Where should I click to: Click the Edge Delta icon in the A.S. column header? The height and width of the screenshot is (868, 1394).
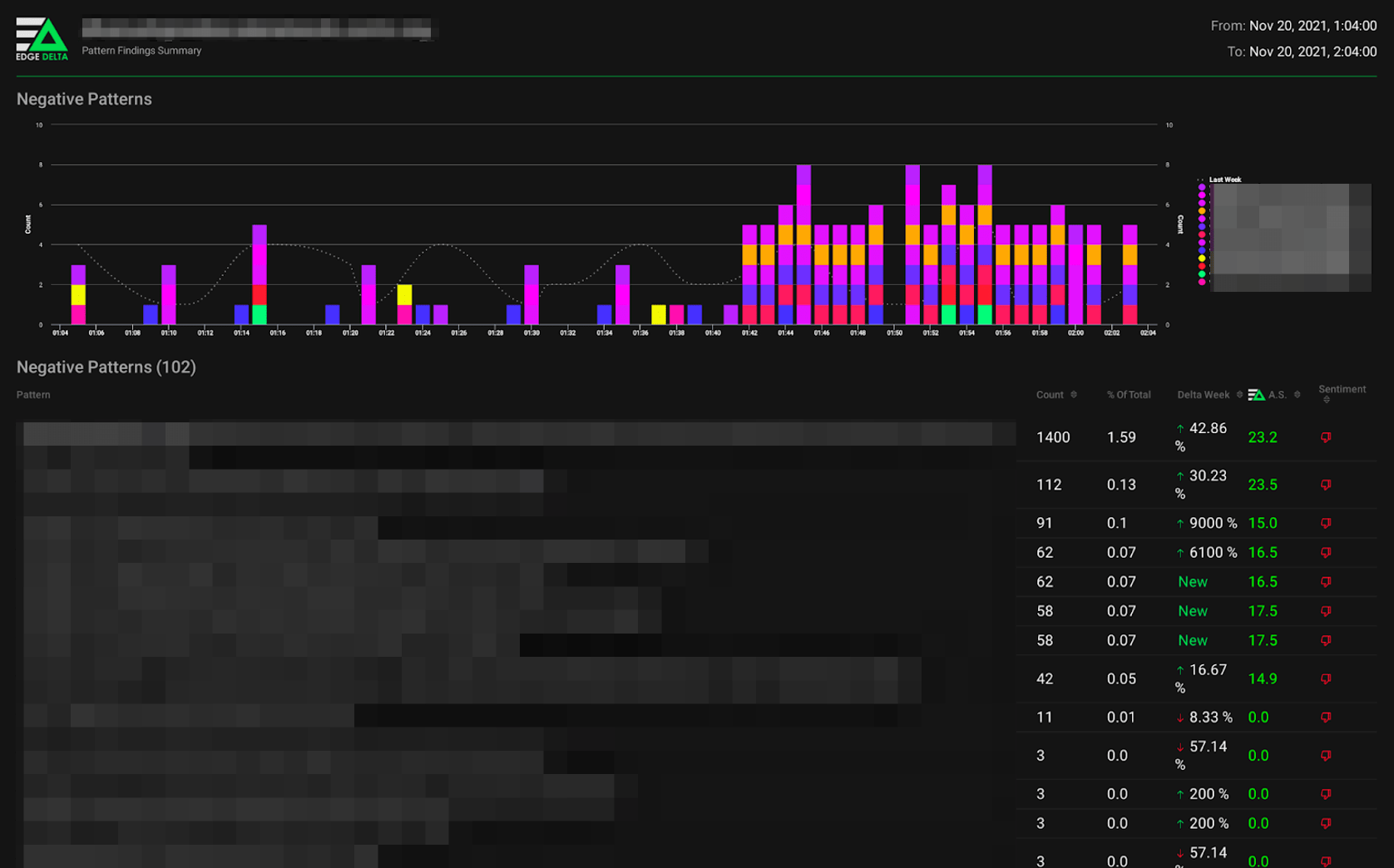point(1256,395)
